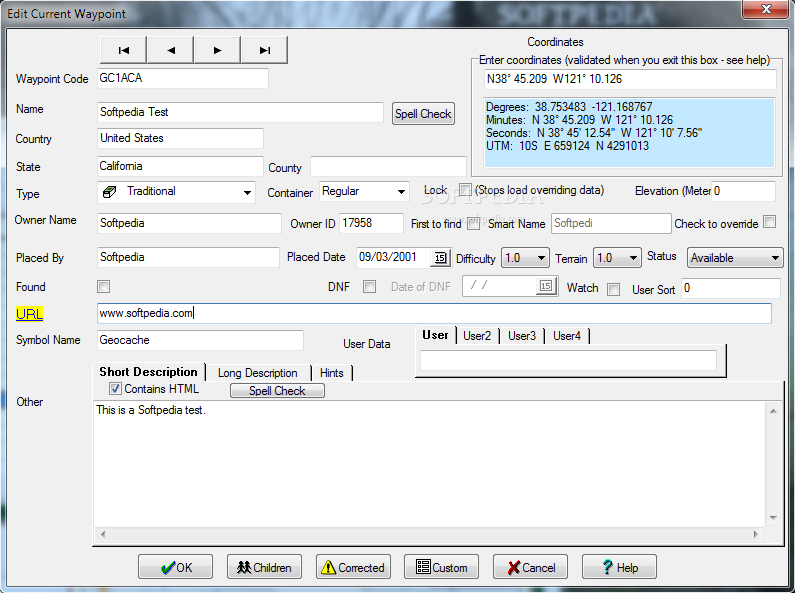This screenshot has width=795, height=593.
Task: Switch to the User3 tab
Action: [522, 336]
